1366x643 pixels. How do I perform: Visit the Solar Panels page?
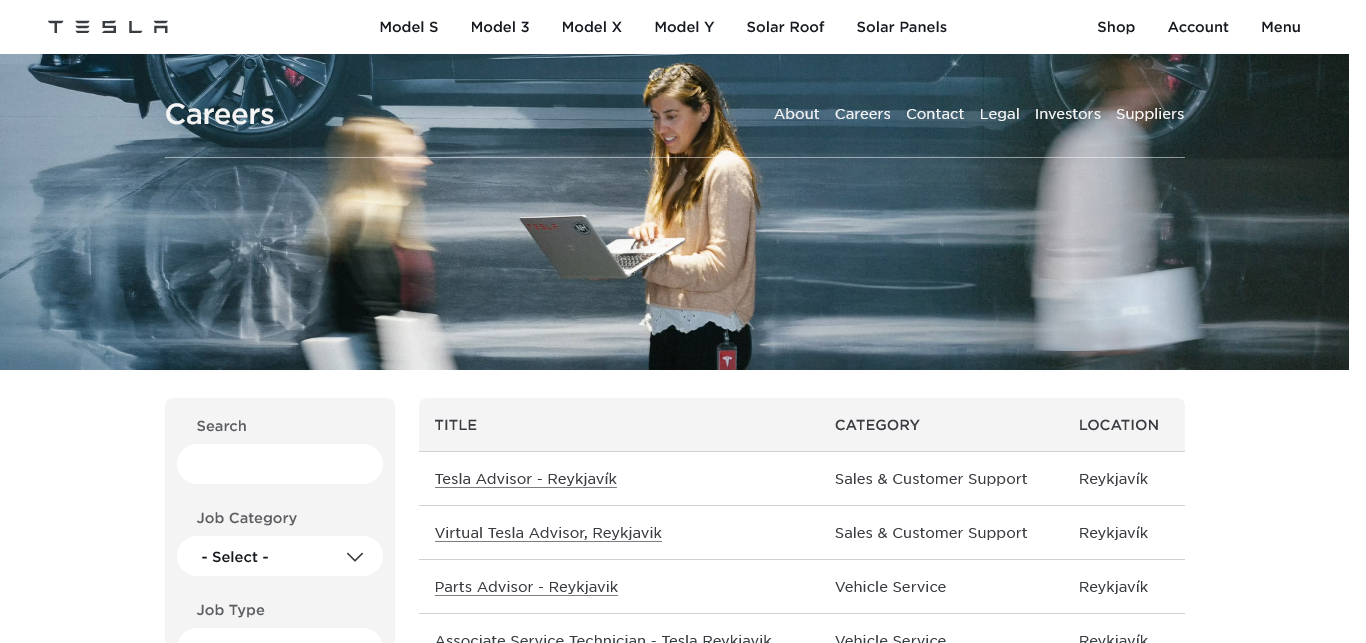click(901, 27)
